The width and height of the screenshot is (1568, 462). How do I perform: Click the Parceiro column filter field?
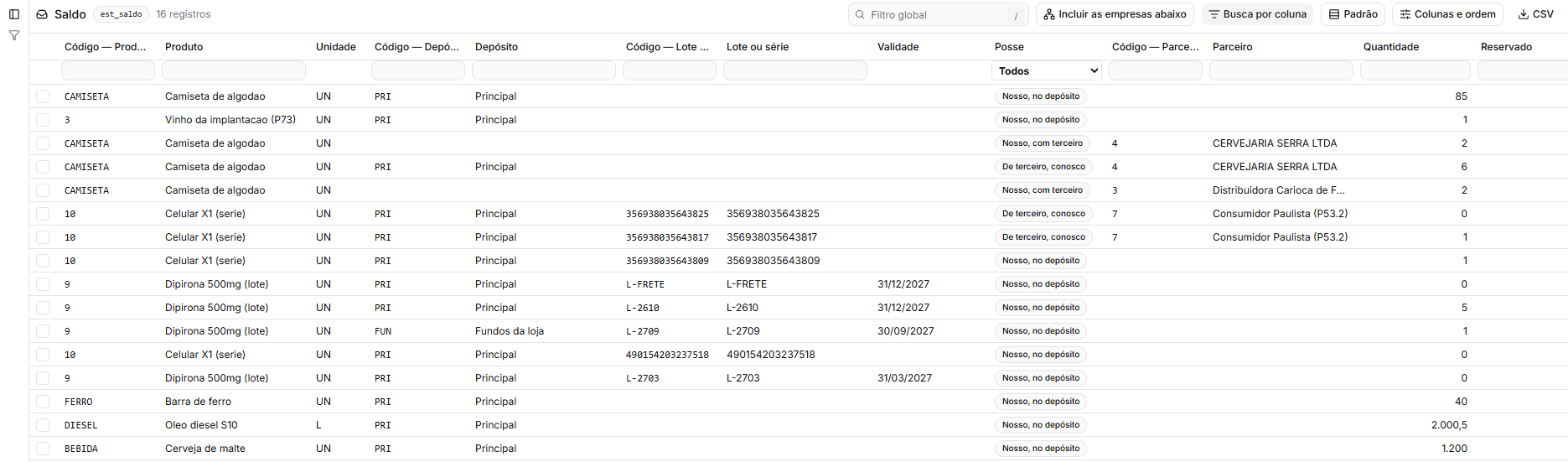coord(1281,71)
